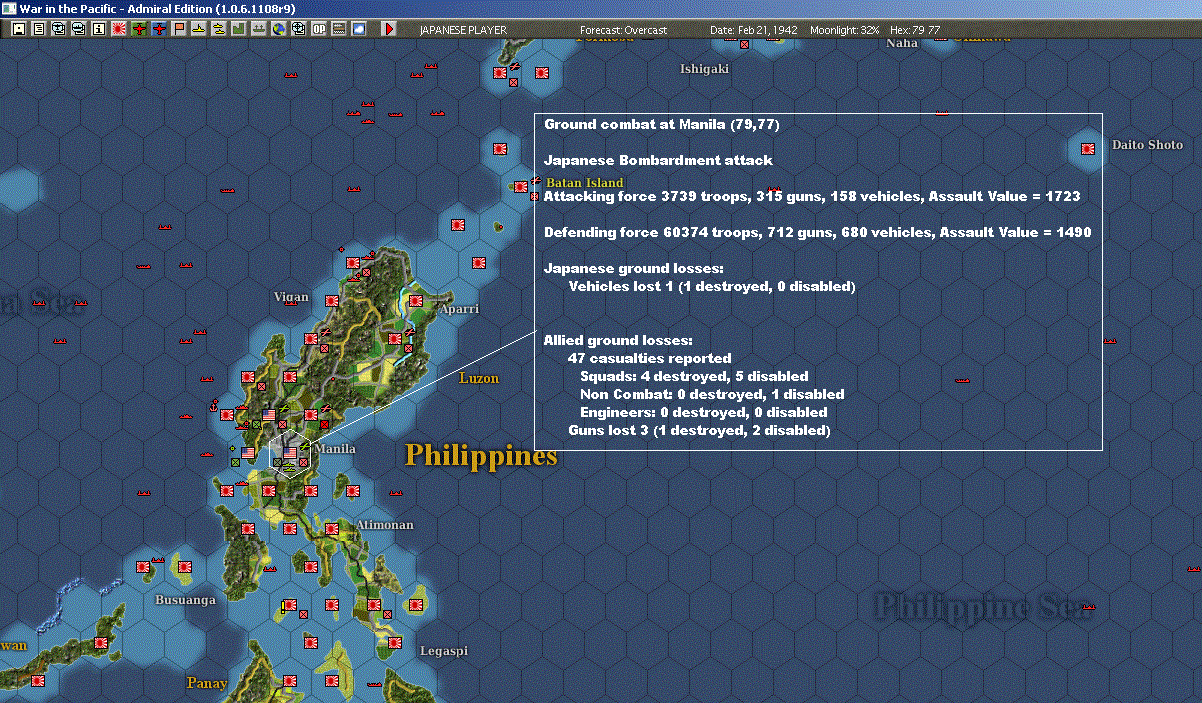
Task: Click the Ishigaki map label
Action: pyautogui.click(x=705, y=69)
